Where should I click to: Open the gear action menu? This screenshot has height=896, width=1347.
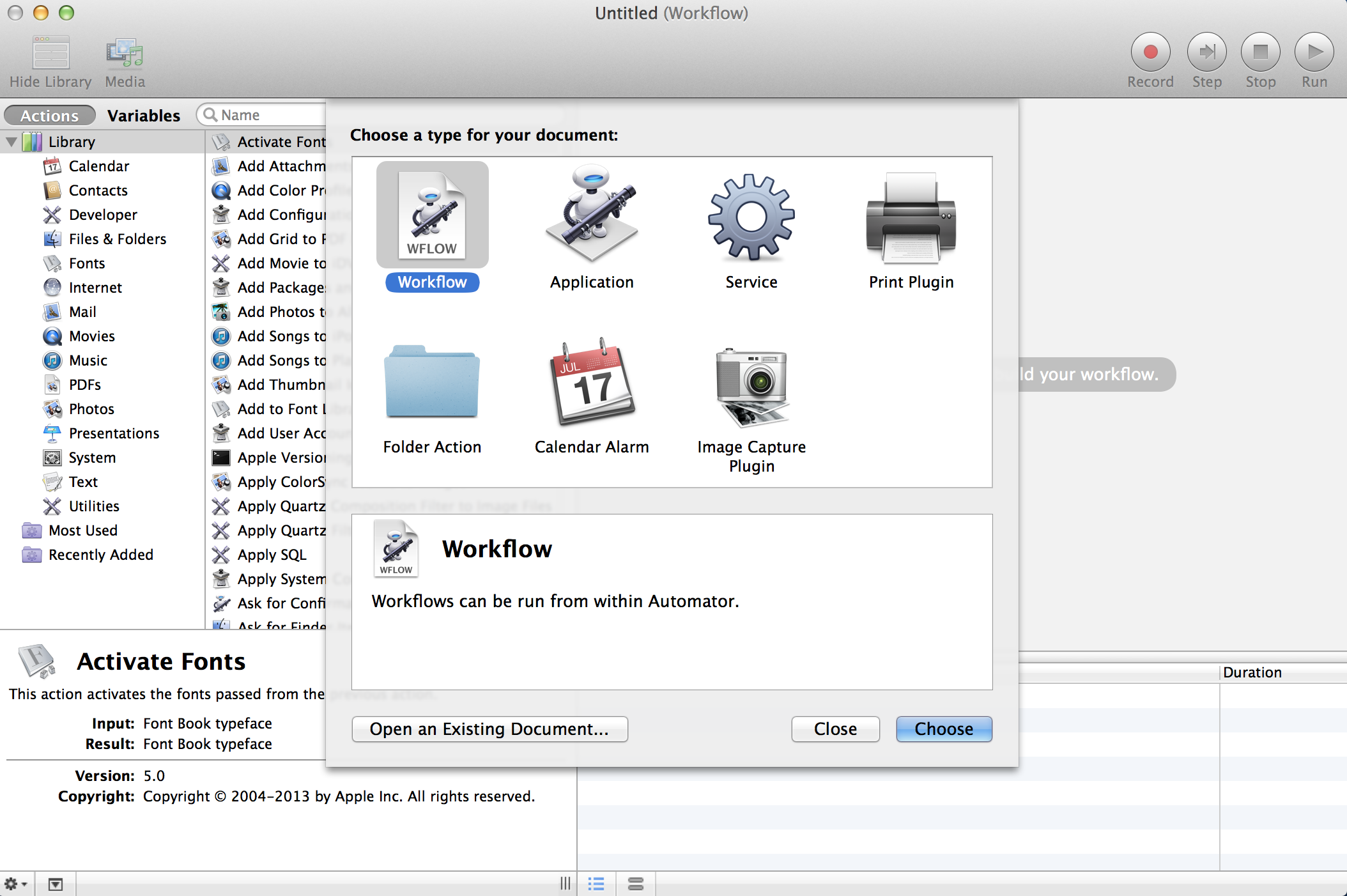[x=16, y=884]
